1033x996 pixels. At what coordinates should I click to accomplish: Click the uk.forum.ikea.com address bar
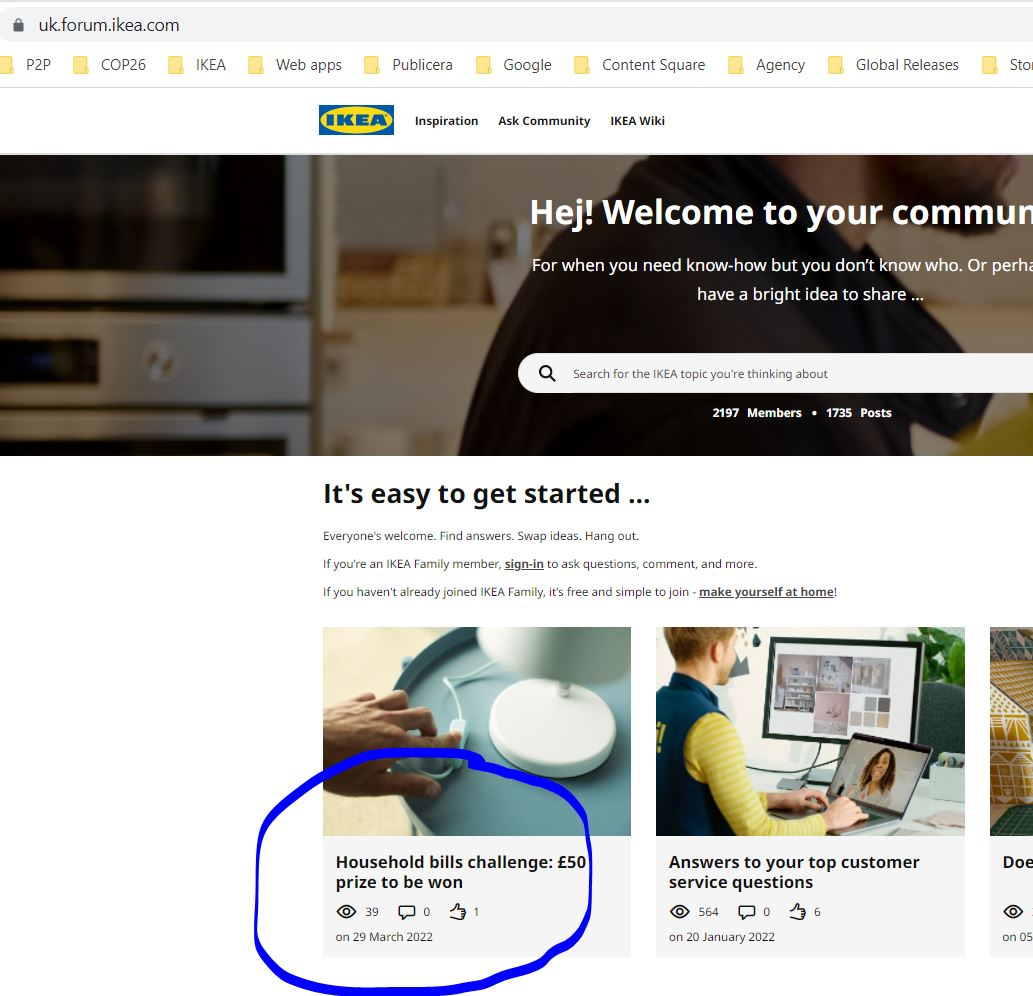[516, 25]
